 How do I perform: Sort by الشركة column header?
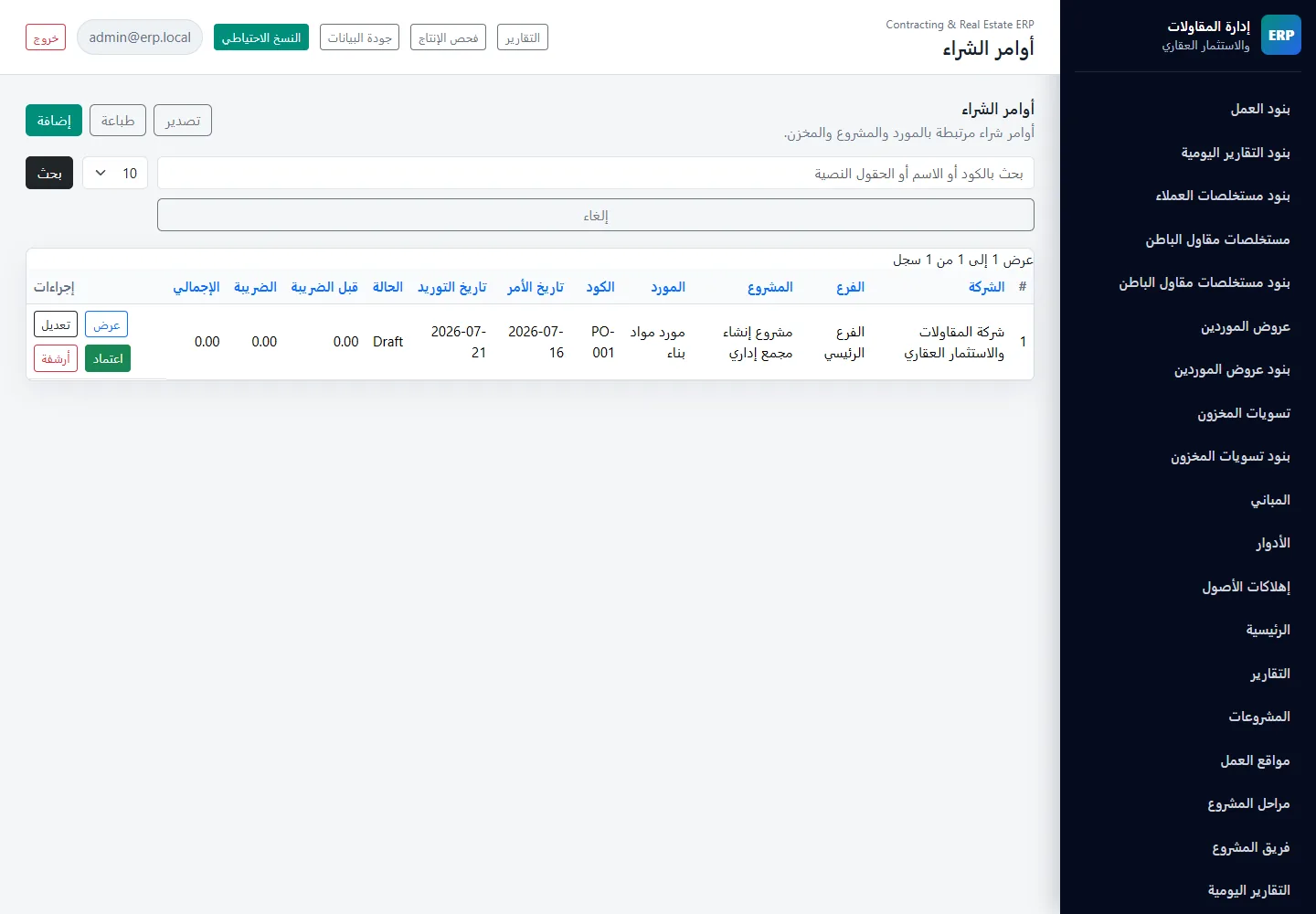987,287
